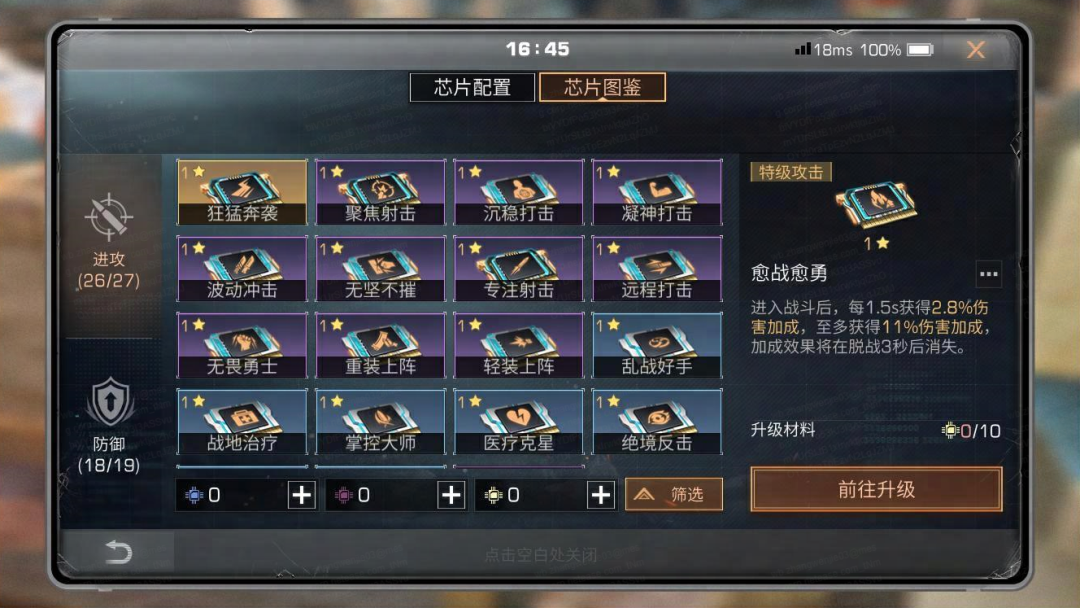Pick the 战地治疗 medical chip
The width and height of the screenshot is (1080, 608).
tap(242, 421)
